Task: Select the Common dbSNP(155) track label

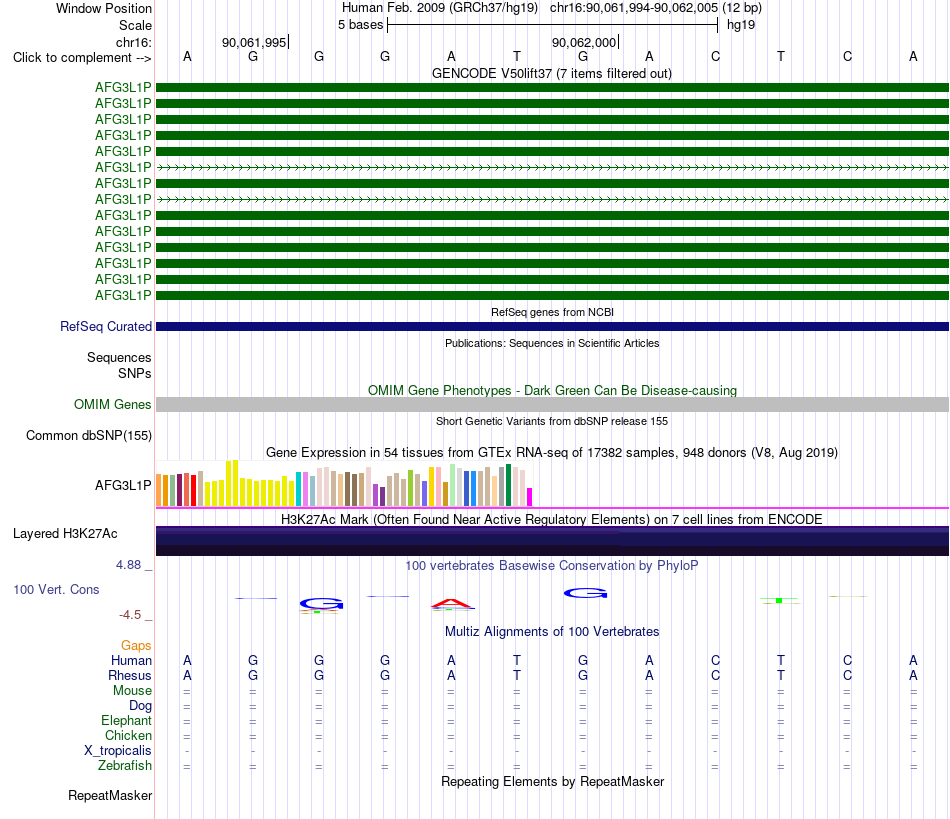Action: pos(89,436)
